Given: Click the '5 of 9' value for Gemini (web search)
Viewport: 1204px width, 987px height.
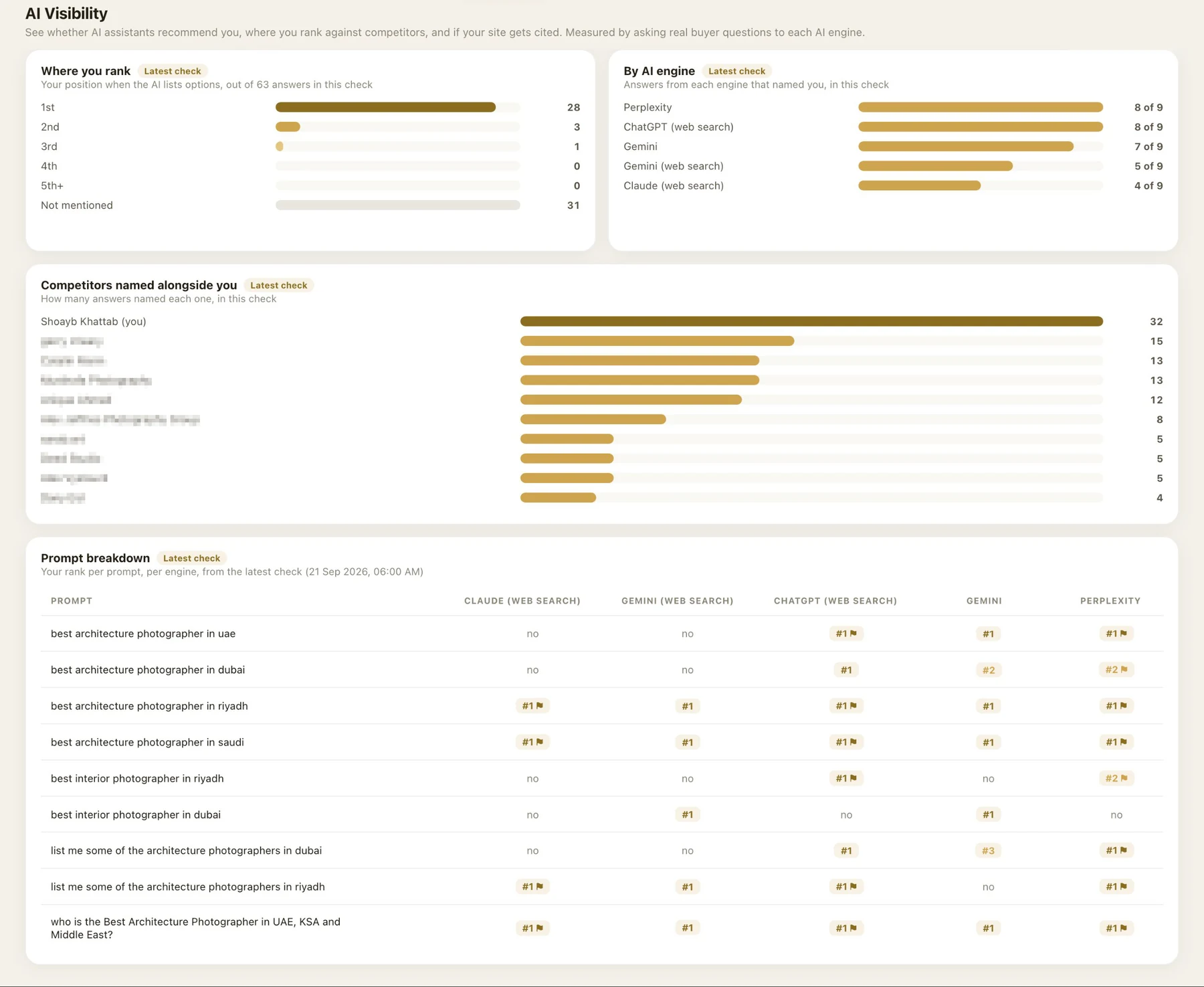Looking at the screenshot, I should coord(1148,166).
